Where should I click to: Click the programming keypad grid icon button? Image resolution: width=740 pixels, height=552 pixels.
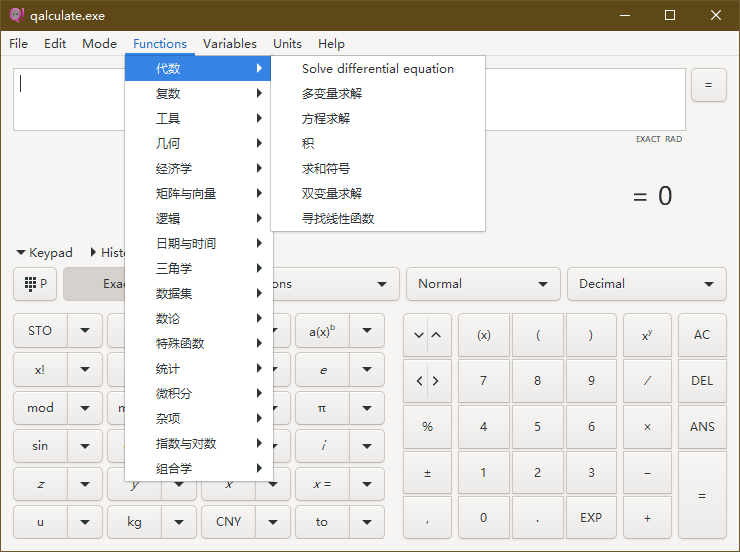(35, 284)
